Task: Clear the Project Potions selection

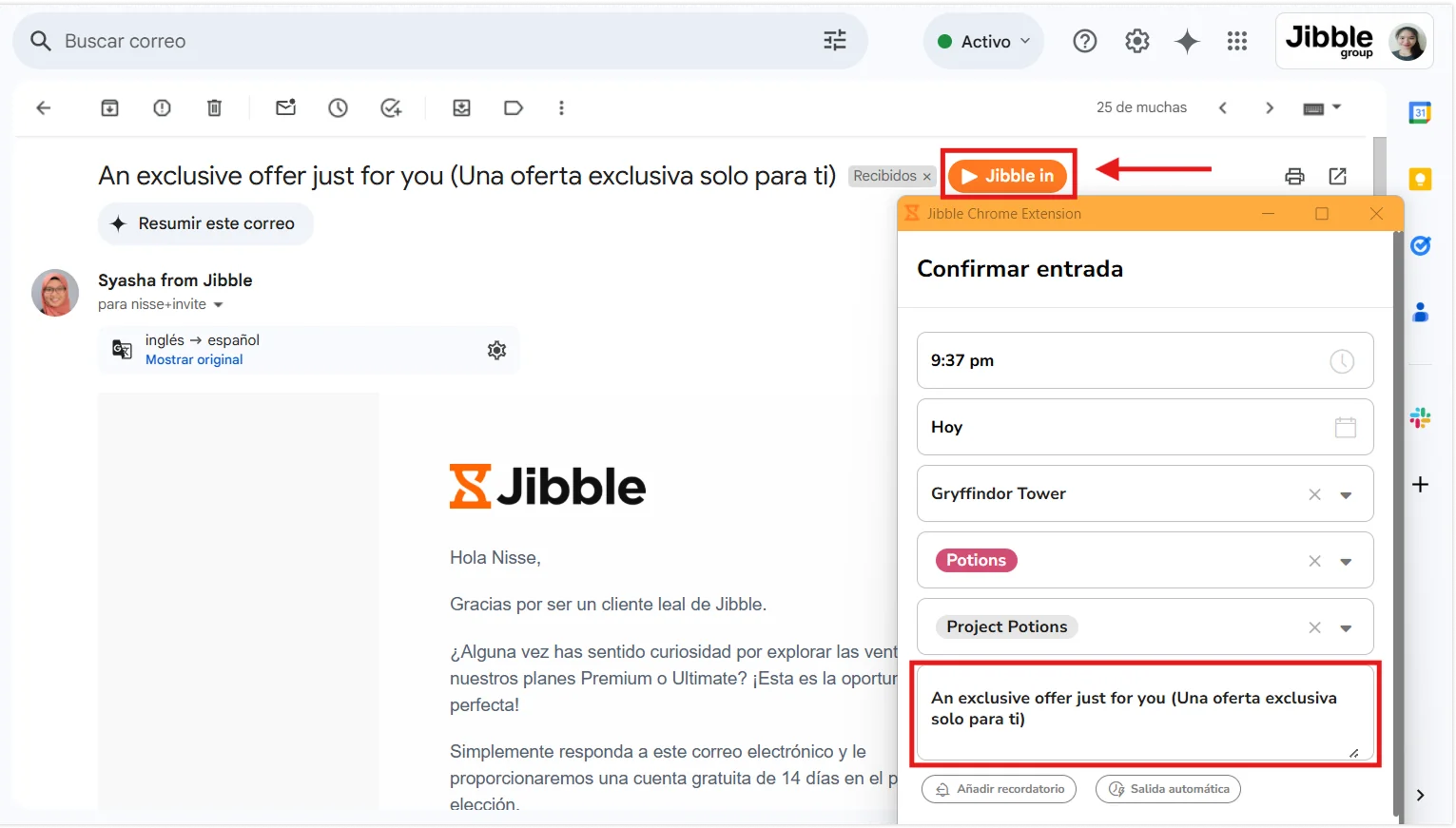Action: click(x=1314, y=627)
